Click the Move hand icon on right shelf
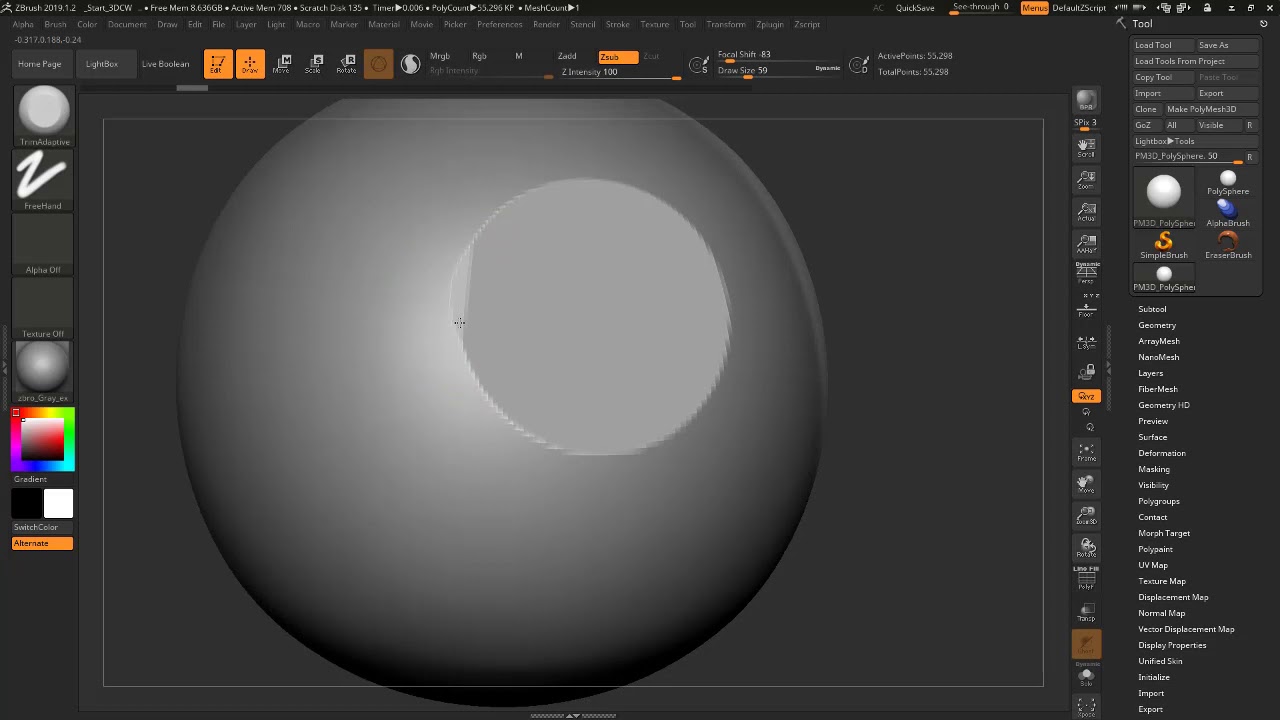The width and height of the screenshot is (1280, 720). (1086, 484)
